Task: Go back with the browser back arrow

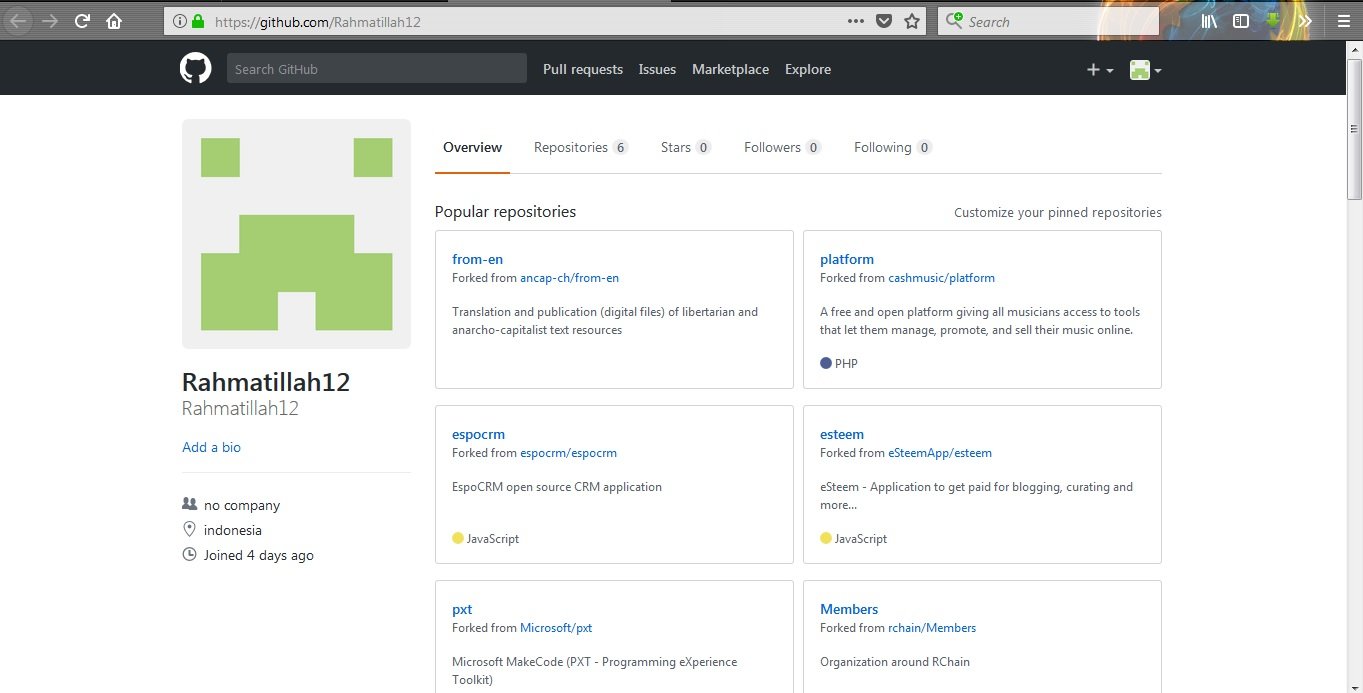Action: 18,21
